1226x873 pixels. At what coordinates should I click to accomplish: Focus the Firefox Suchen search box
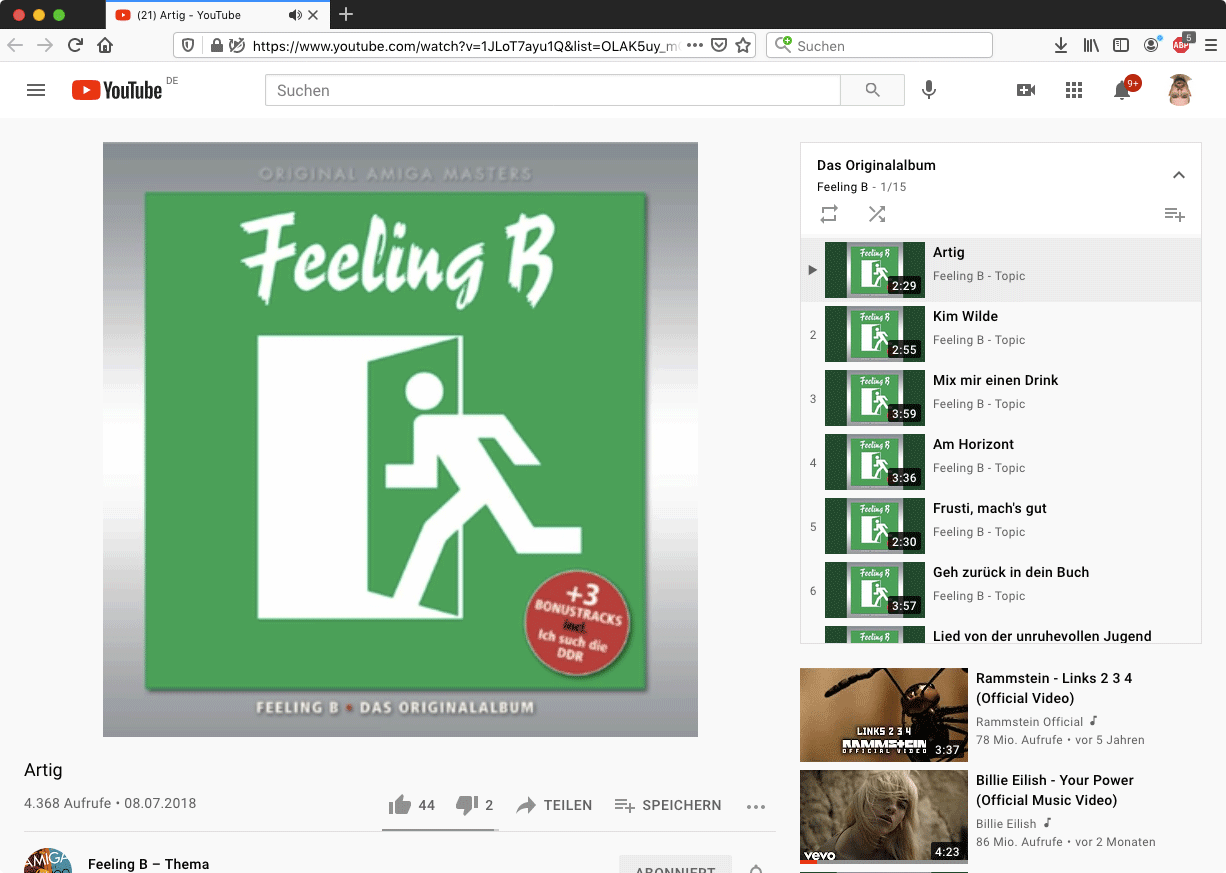879,45
